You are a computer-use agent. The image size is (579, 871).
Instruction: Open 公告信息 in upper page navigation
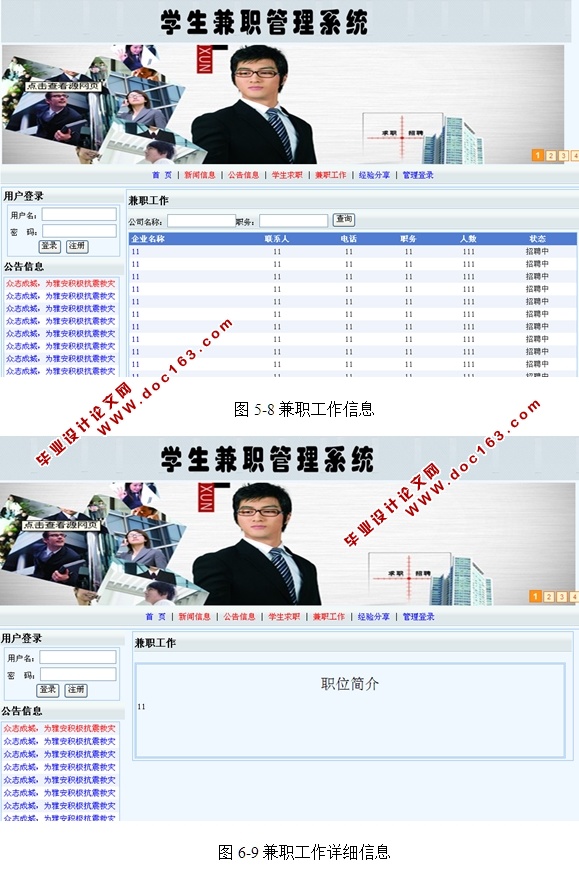point(243,175)
